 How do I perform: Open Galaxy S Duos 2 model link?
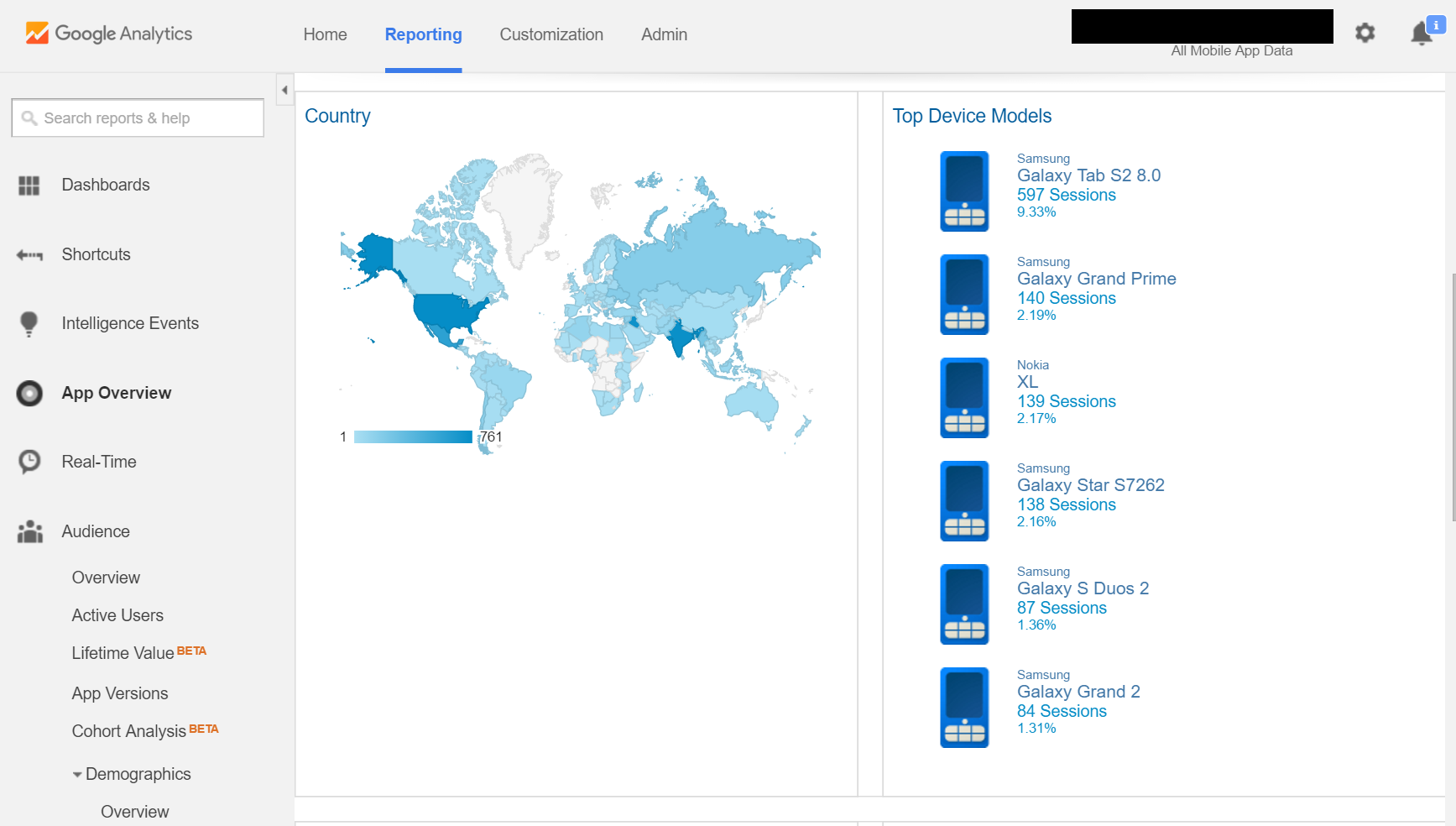1083,588
